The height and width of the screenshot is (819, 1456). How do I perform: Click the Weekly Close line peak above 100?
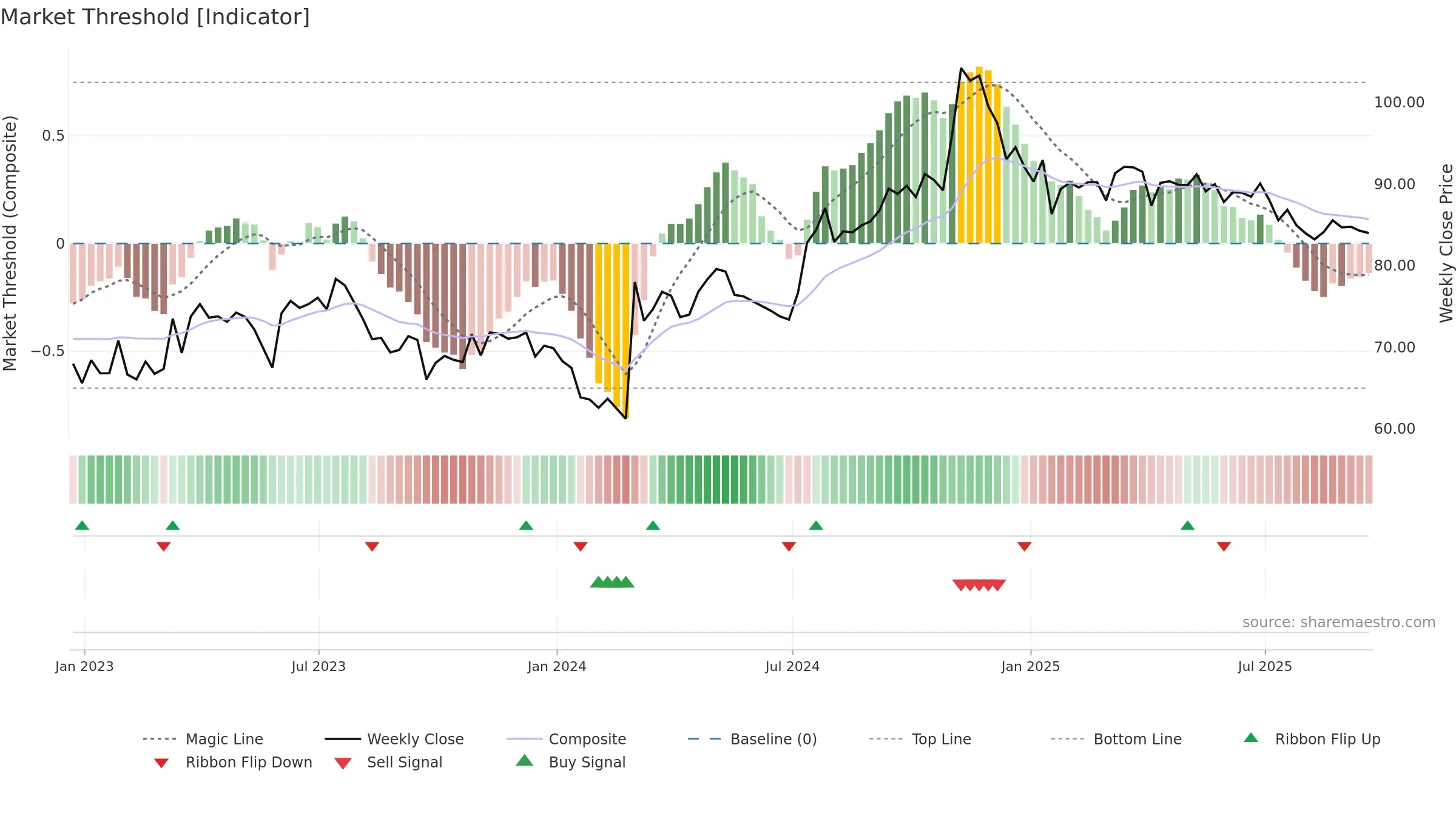coord(962,69)
